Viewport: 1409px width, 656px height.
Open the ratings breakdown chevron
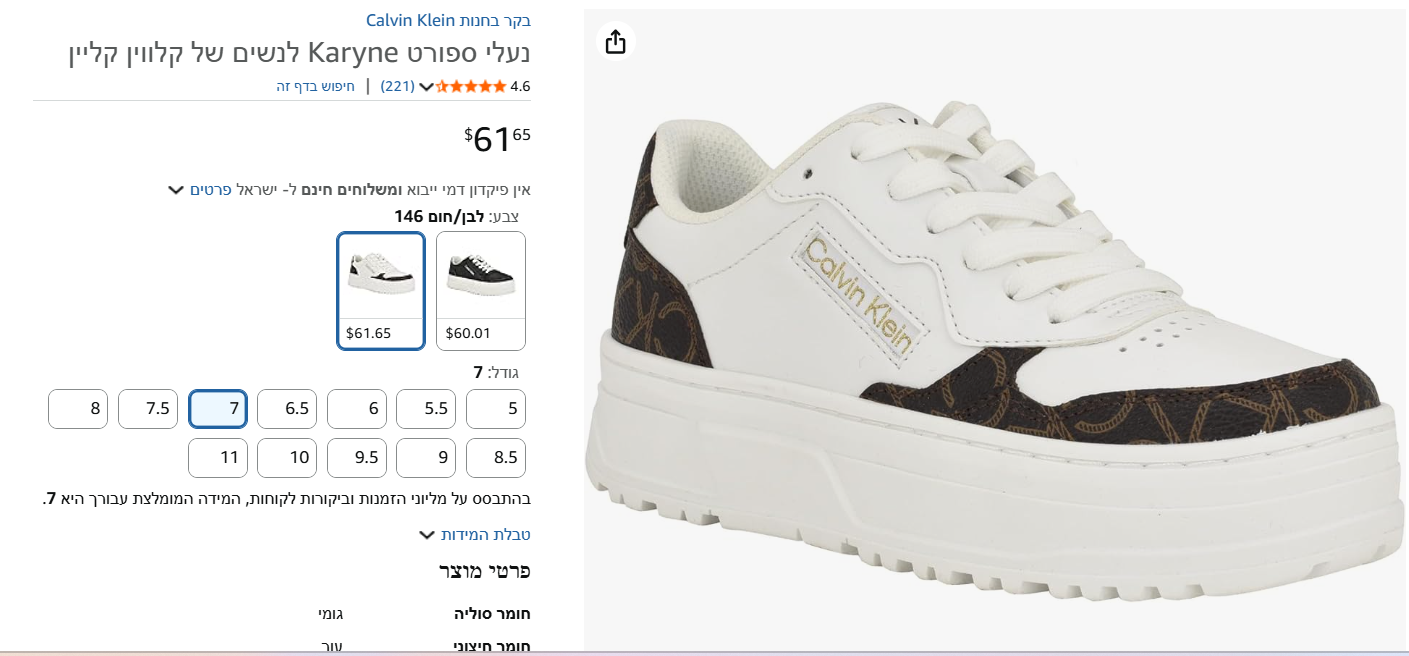coord(426,87)
